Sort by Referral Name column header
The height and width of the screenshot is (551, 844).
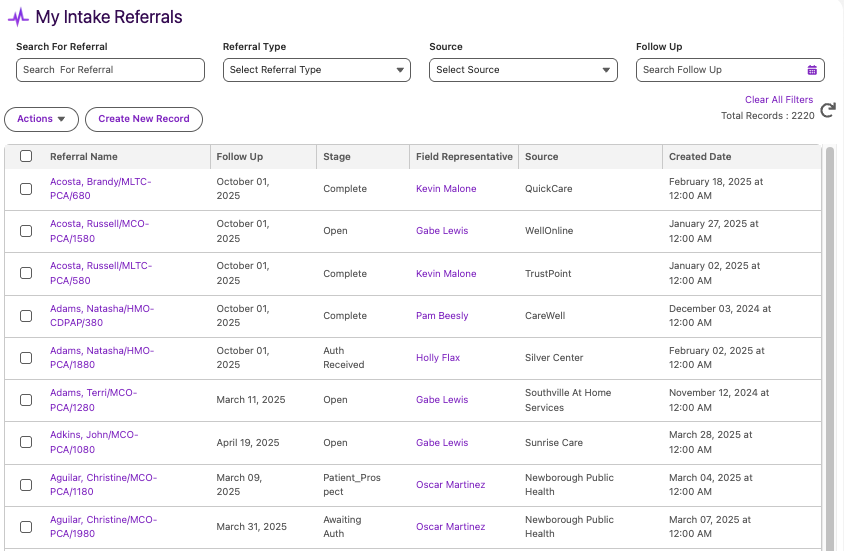coord(84,157)
